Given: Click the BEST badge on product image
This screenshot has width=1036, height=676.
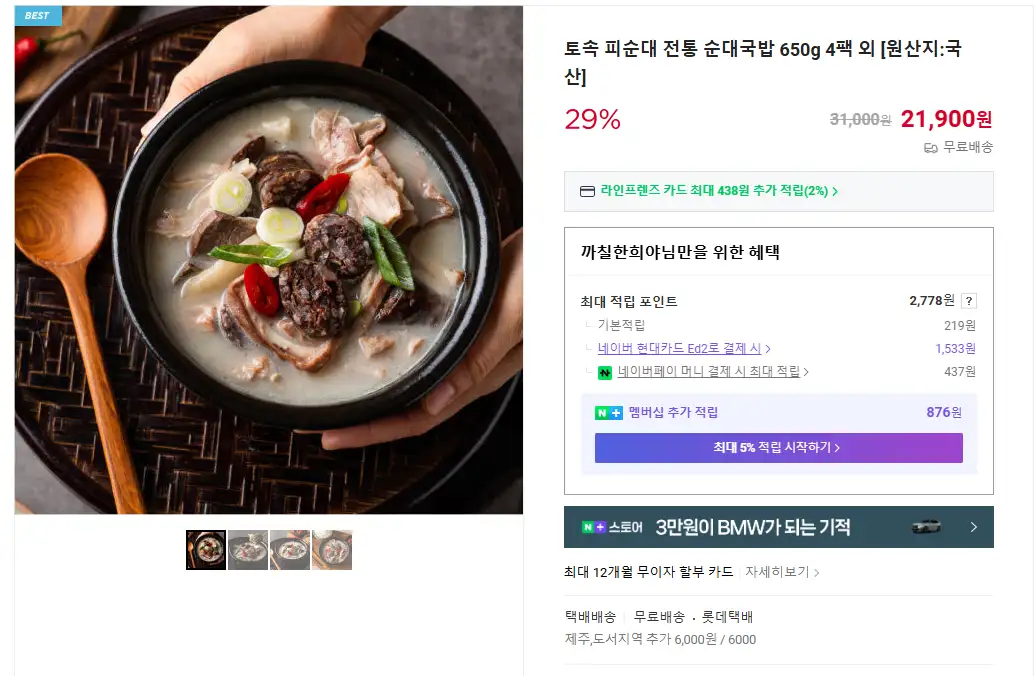Looking at the screenshot, I should coord(37,15).
